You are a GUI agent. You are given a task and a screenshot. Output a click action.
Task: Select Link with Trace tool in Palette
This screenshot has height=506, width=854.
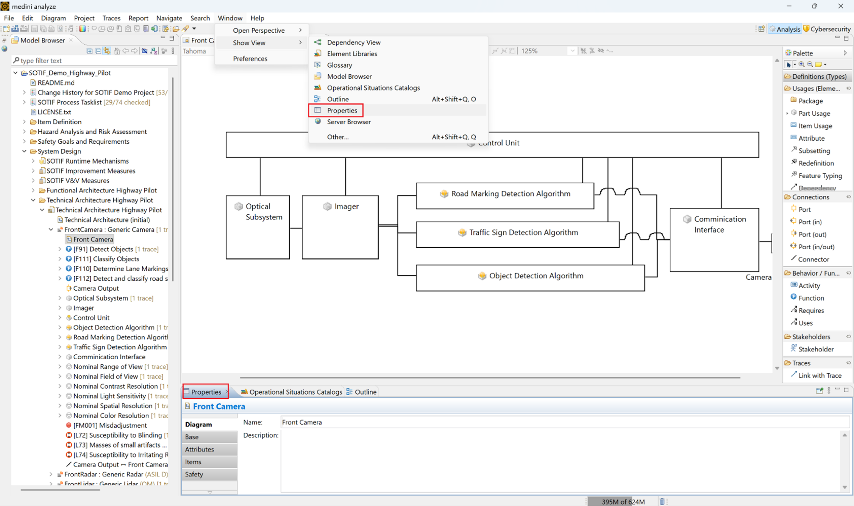click(815, 375)
